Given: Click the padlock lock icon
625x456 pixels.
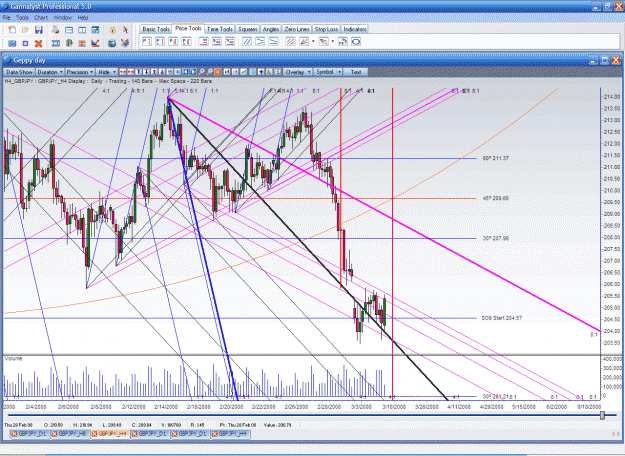Looking at the screenshot, I should click(113, 30).
